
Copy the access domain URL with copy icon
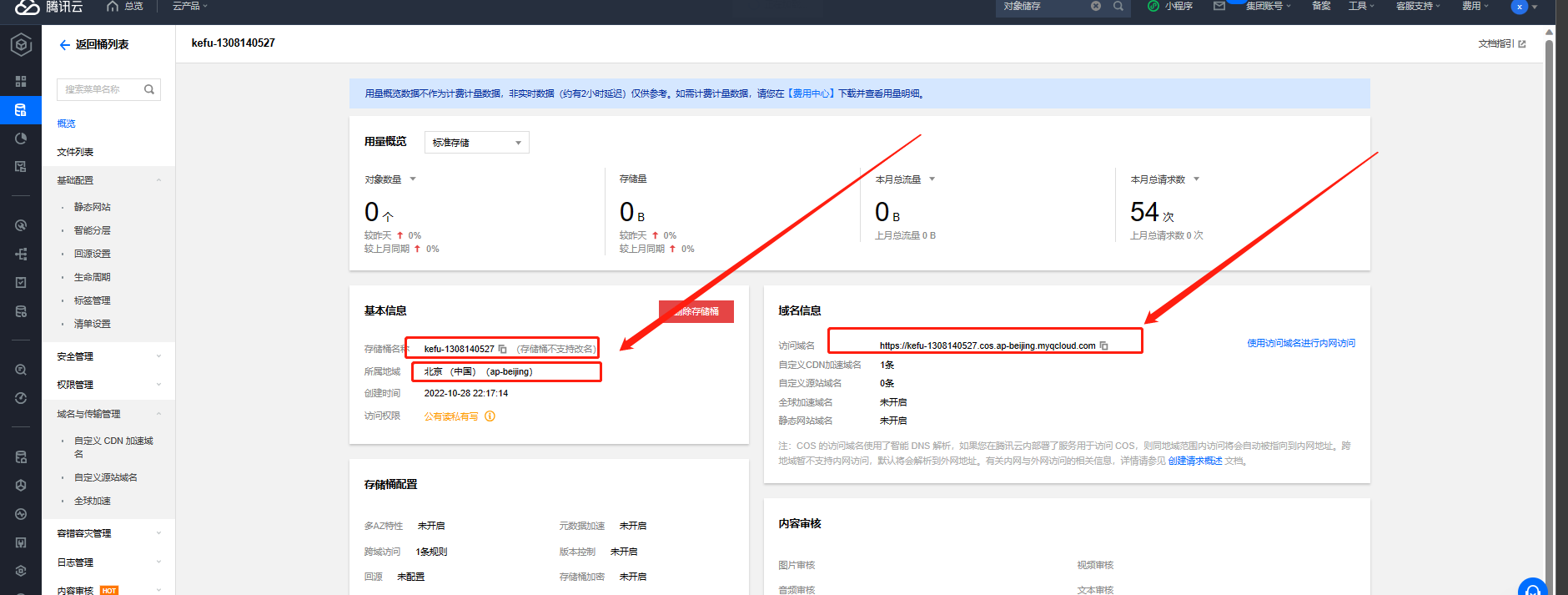click(x=1103, y=345)
